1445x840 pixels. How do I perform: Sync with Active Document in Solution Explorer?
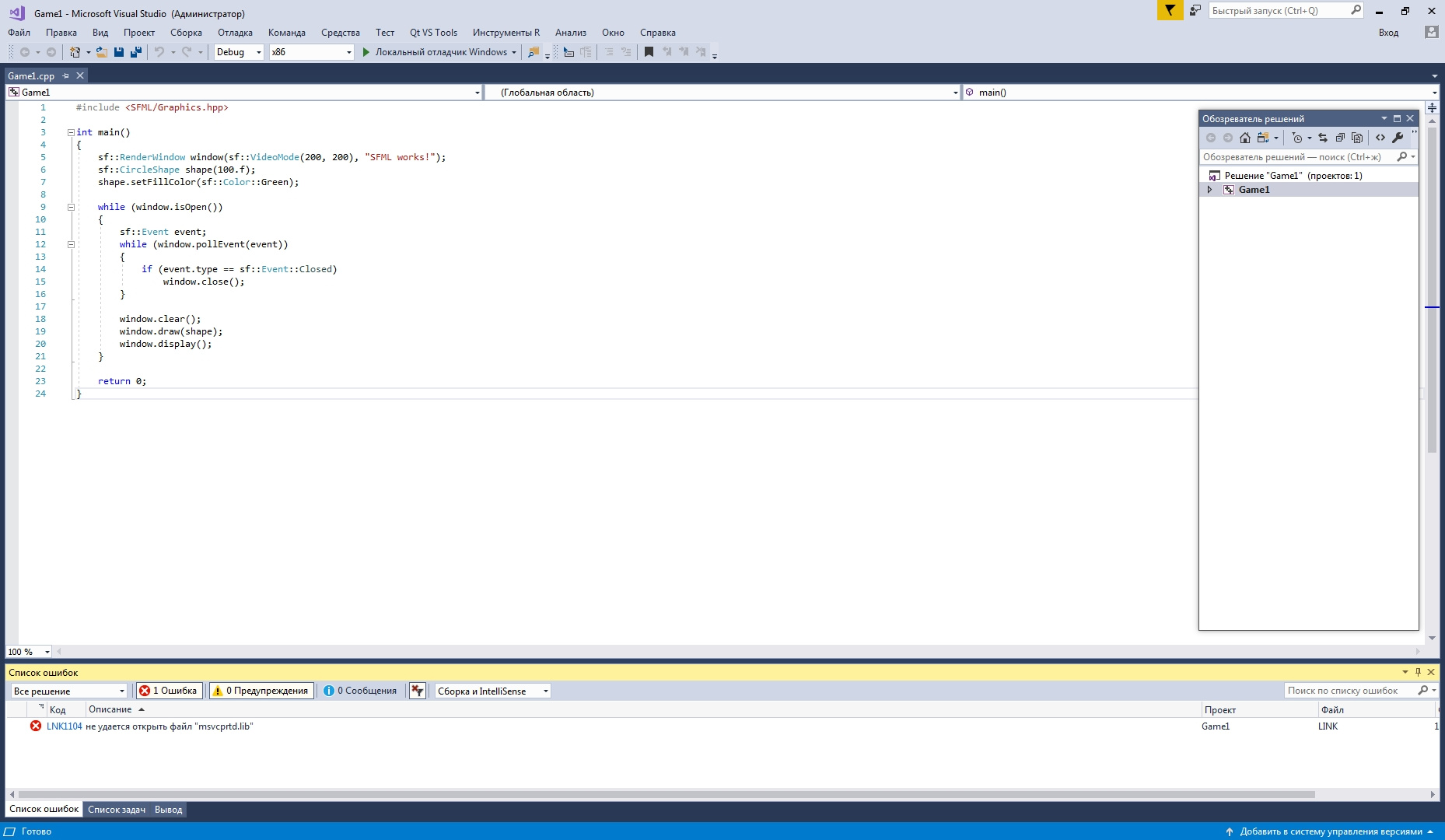pos(1323,138)
